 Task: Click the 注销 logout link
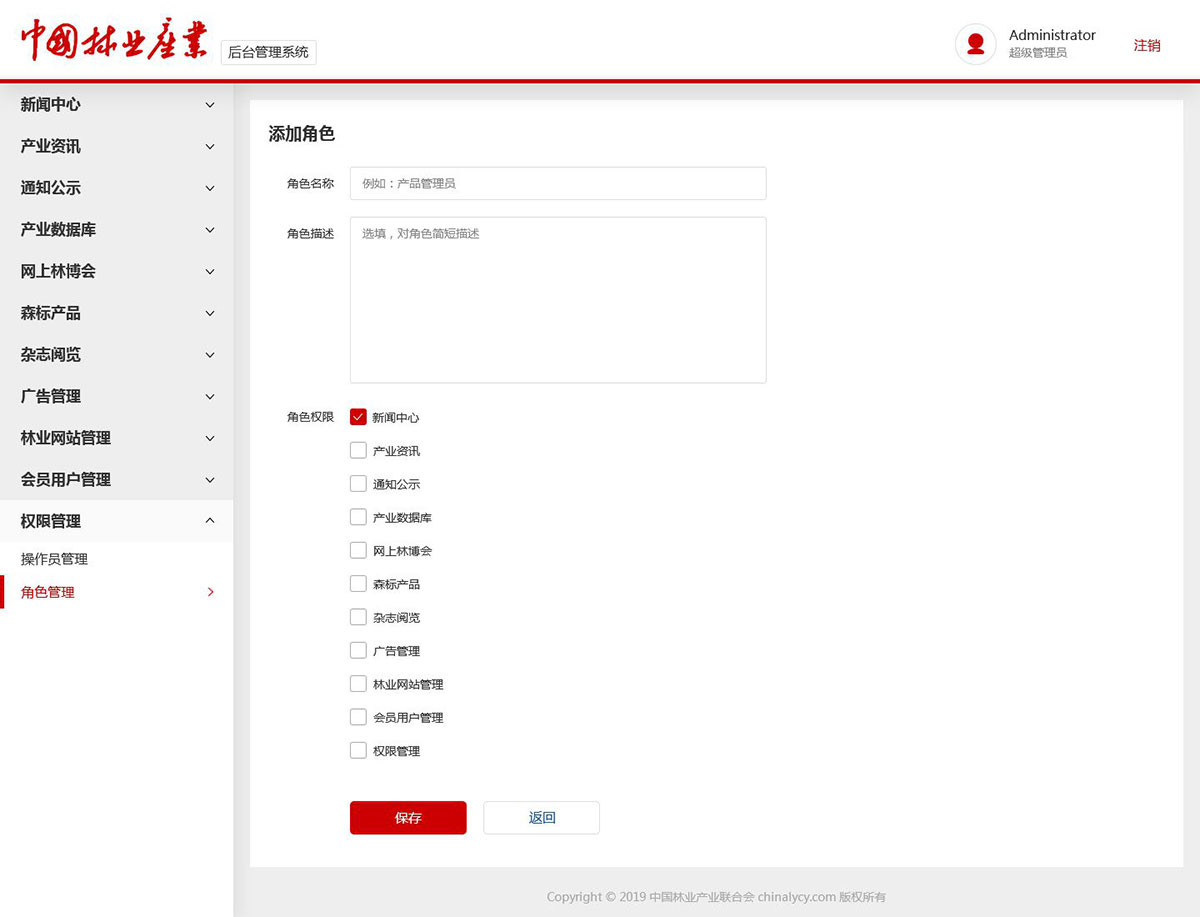1147,45
